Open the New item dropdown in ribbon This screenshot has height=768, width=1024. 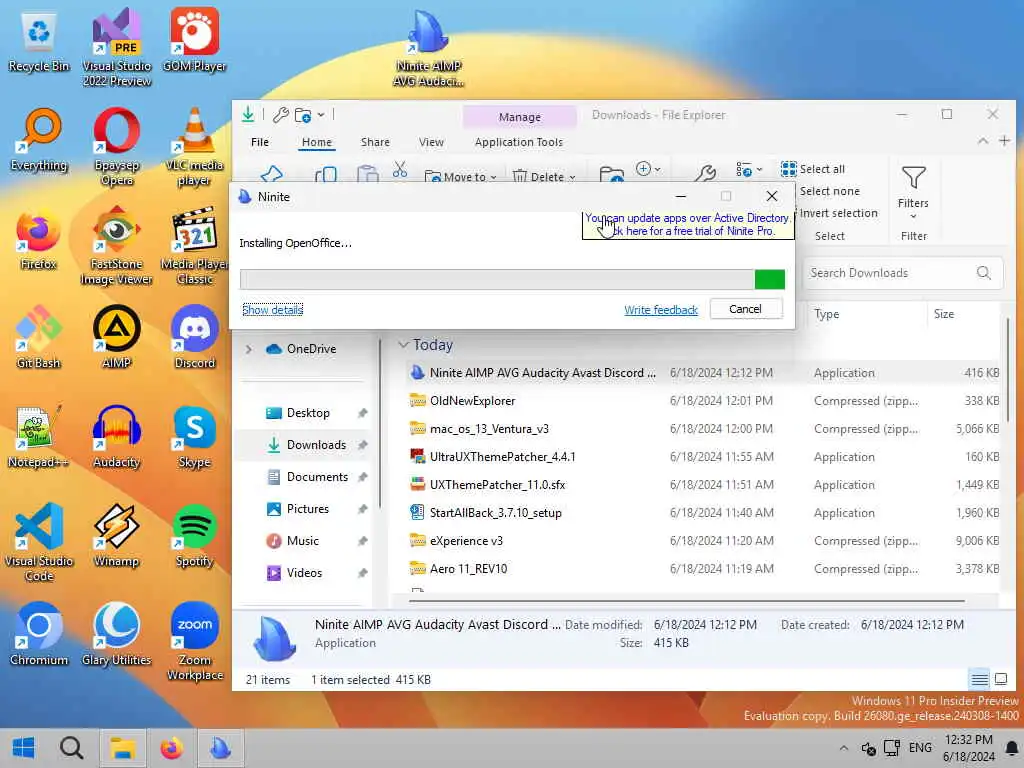(648, 169)
